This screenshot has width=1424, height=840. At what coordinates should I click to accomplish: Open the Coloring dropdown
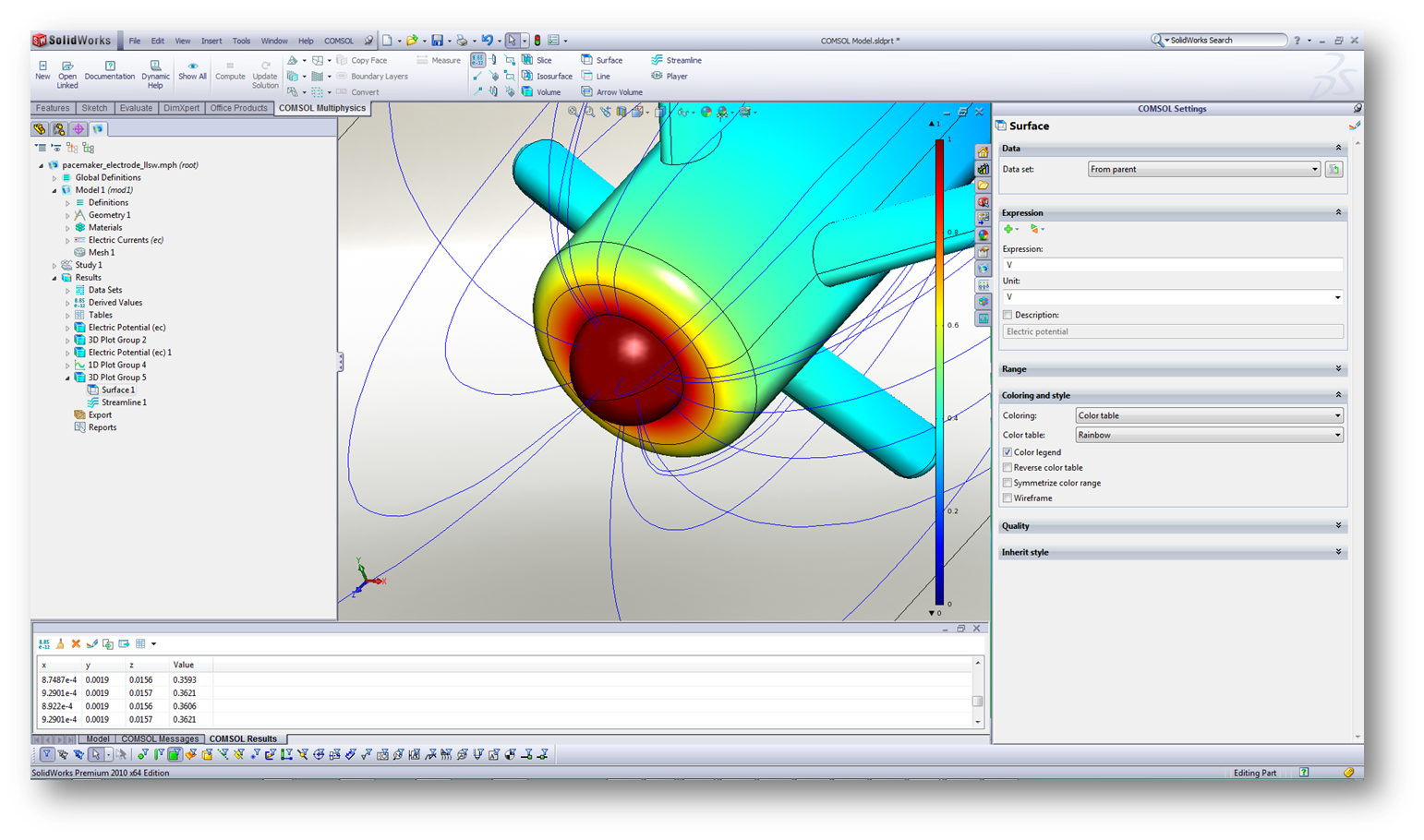pos(1209,415)
